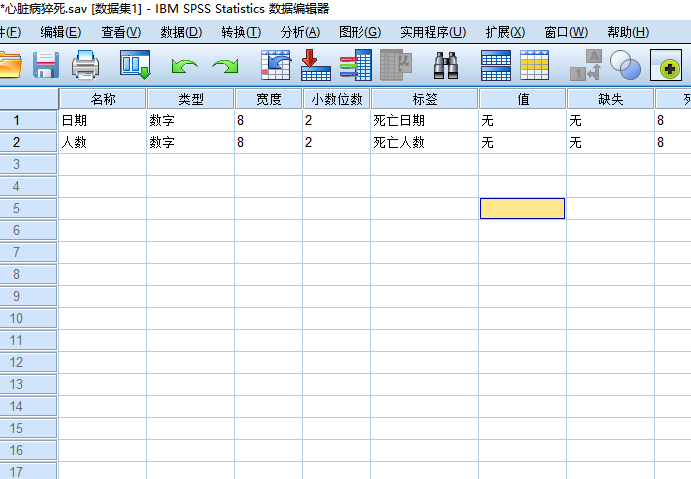
Task: Select row header 5
Action: (28, 208)
